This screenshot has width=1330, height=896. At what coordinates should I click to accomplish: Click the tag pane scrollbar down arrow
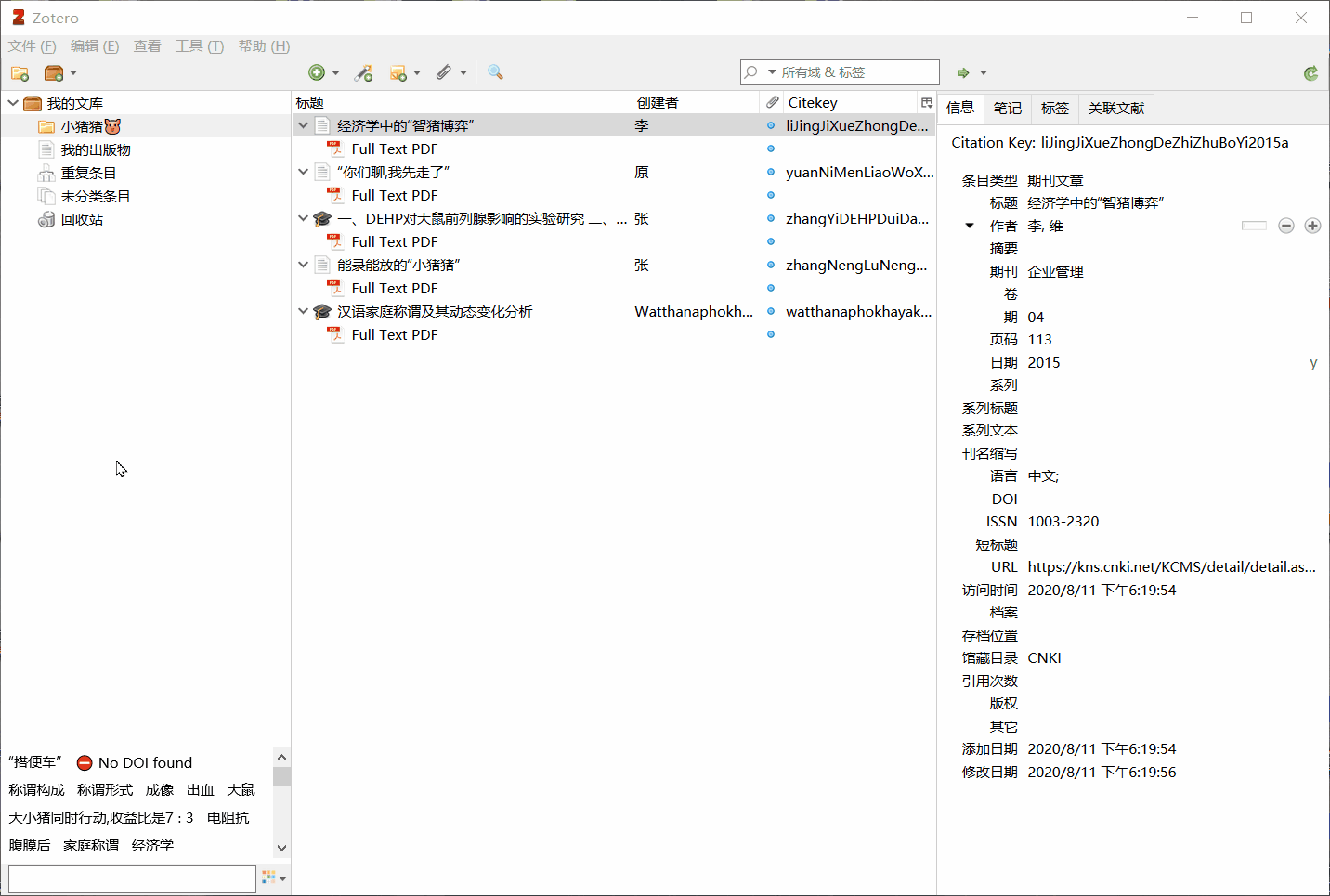pyautogui.click(x=281, y=848)
